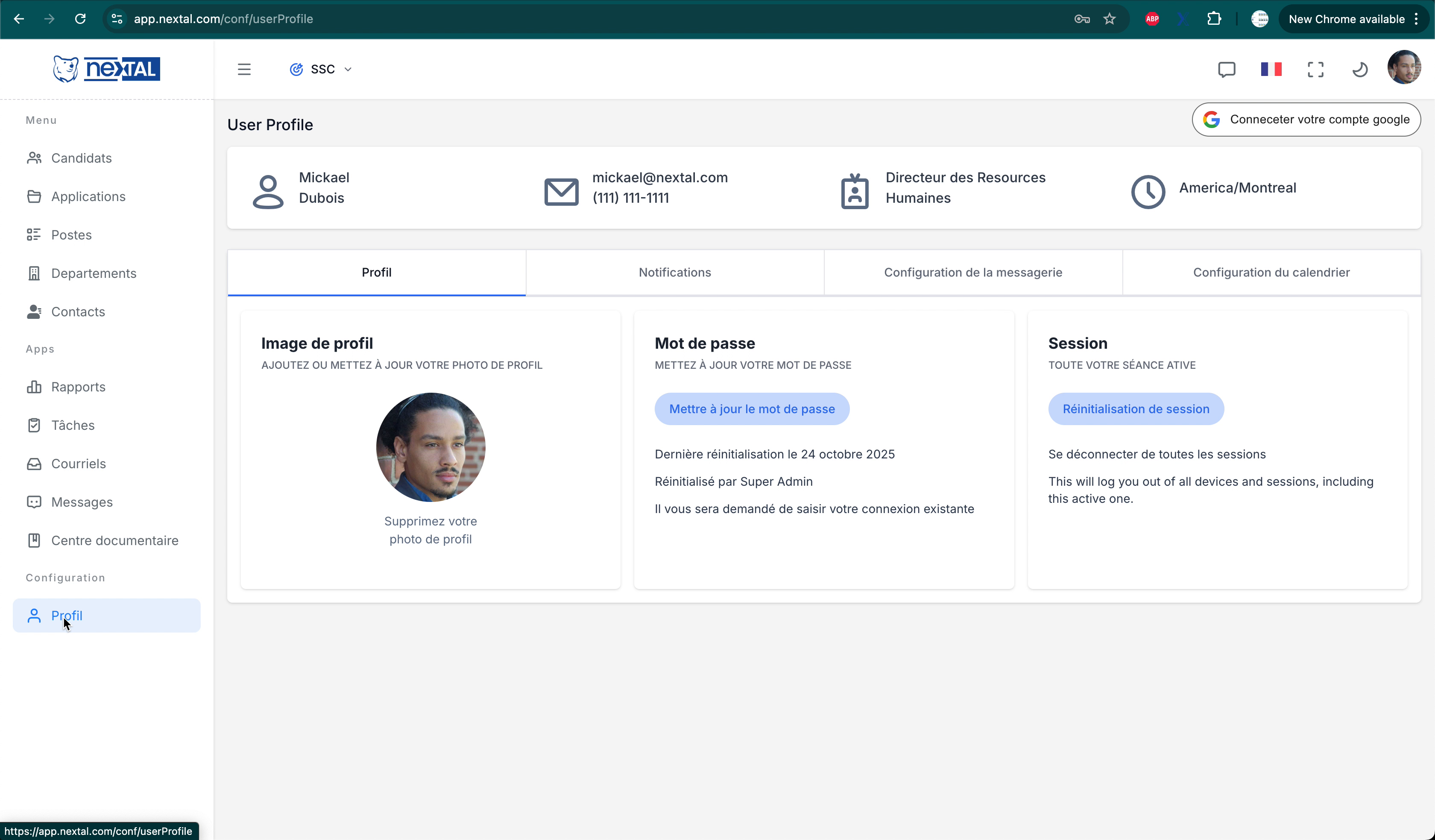This screenshot has width=1435, height=840.
Task: Open the Postes section
Action: (71, 234)
